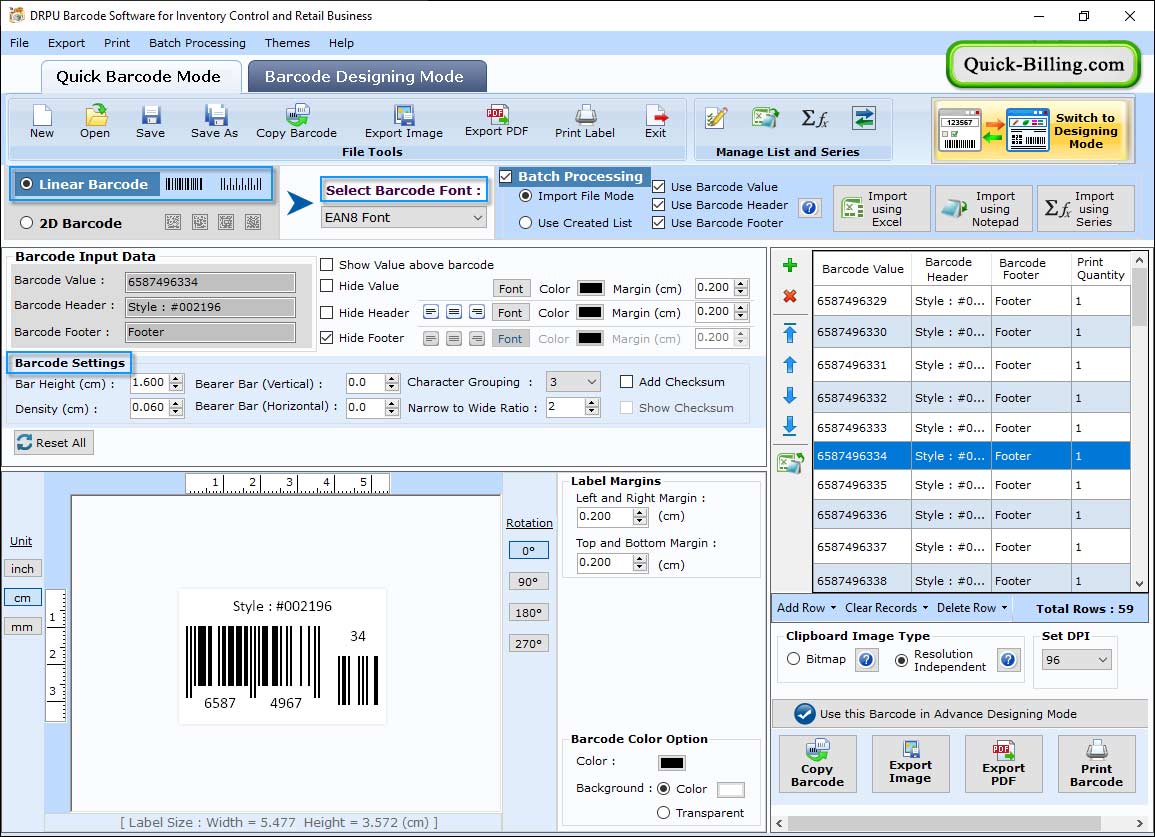Click the export list icon below the arrows
1155x837 pixels.
tap(790, 463)
